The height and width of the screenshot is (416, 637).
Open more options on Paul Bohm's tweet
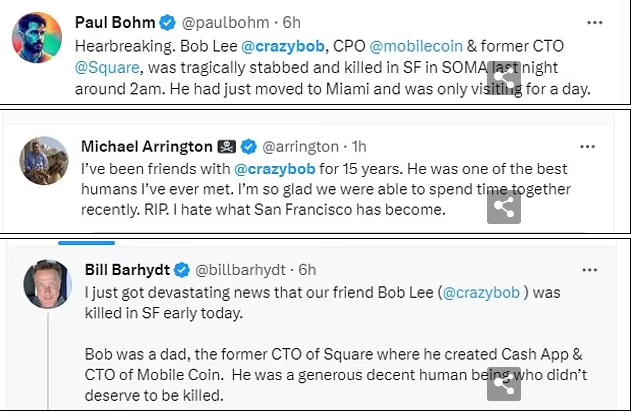click(x=594, y=22)
